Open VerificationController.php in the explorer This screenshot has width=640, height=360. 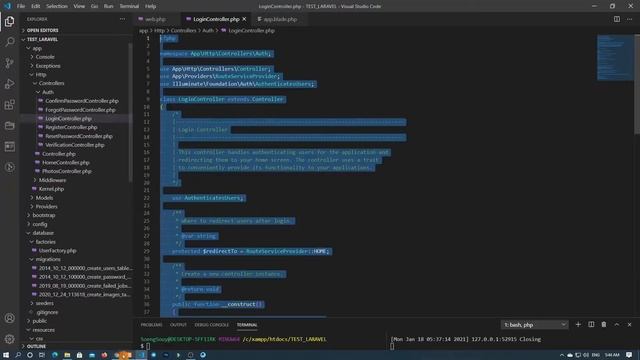click(x=75, y=145)
